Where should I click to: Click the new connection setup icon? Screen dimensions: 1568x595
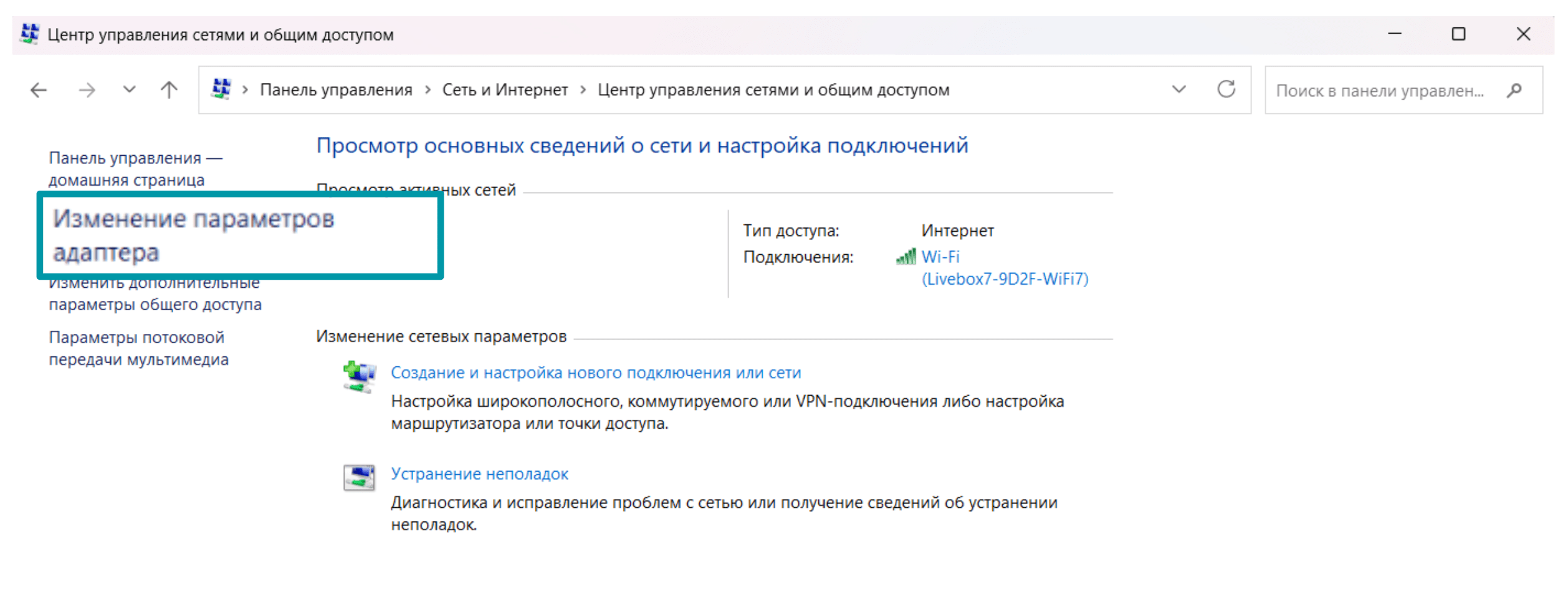point(359,374)
